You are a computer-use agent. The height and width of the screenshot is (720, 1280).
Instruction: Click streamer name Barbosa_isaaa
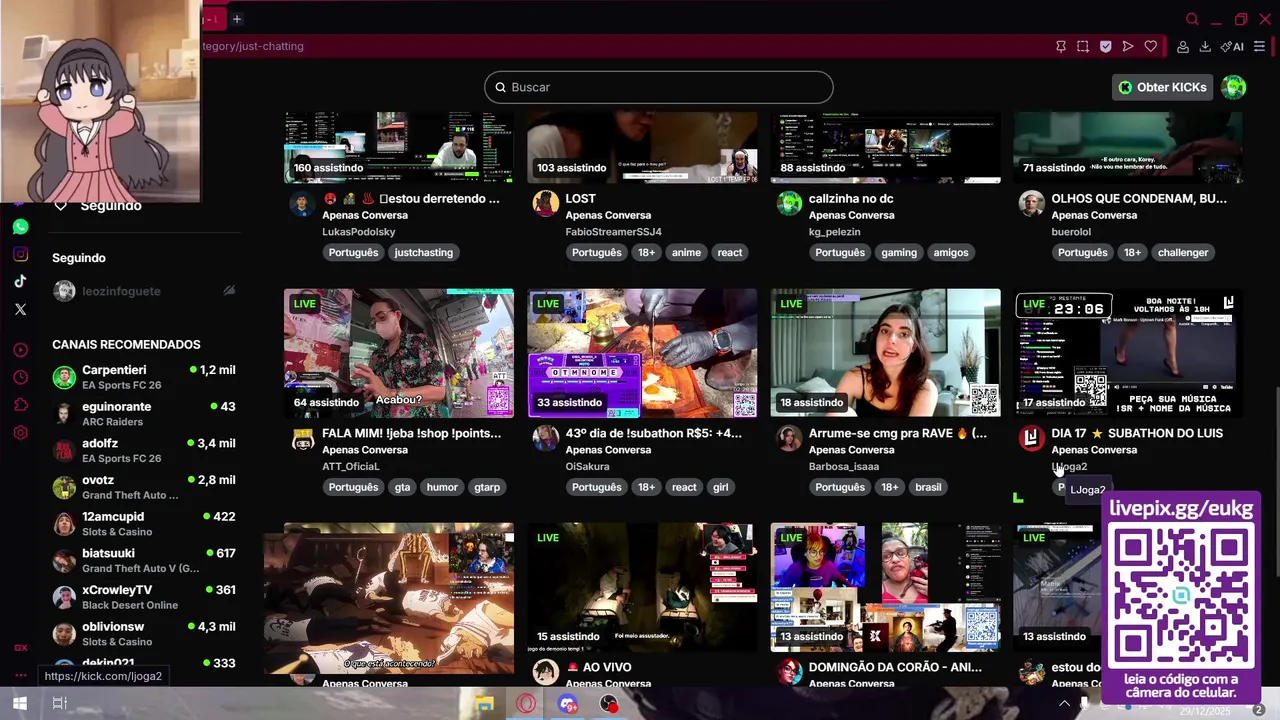(844, 466)
